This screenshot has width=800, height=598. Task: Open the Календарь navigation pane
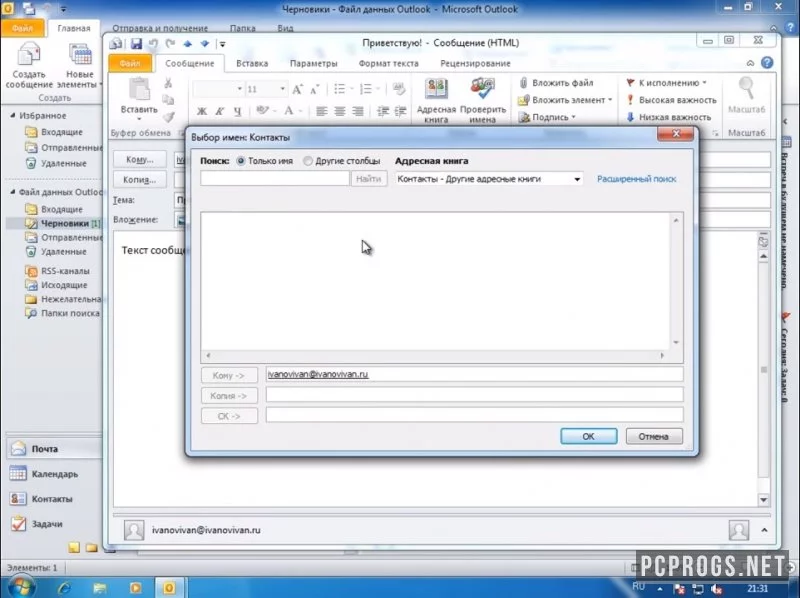point(54,474)
